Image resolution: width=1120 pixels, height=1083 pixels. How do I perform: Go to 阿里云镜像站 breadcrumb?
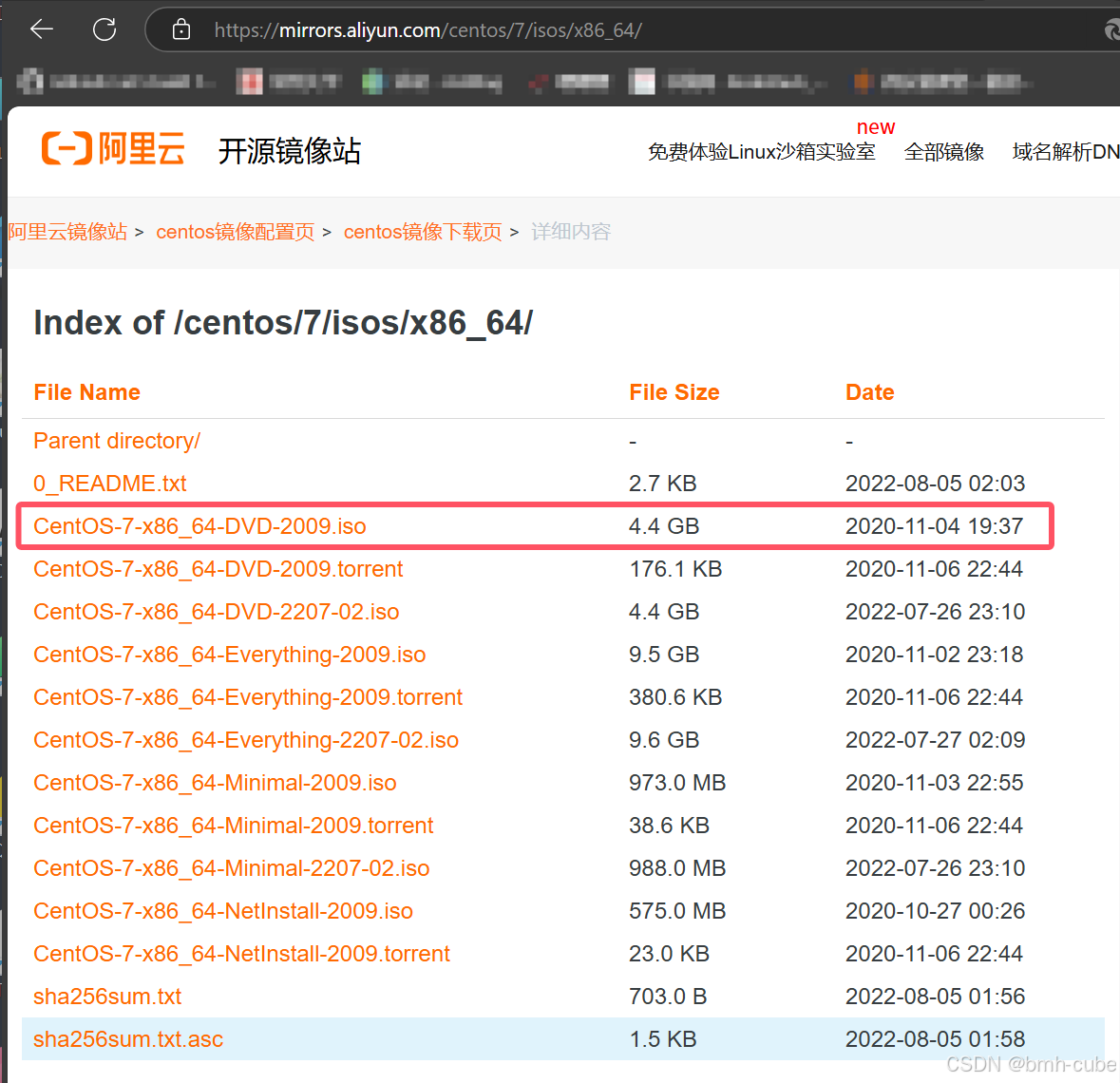67,232
